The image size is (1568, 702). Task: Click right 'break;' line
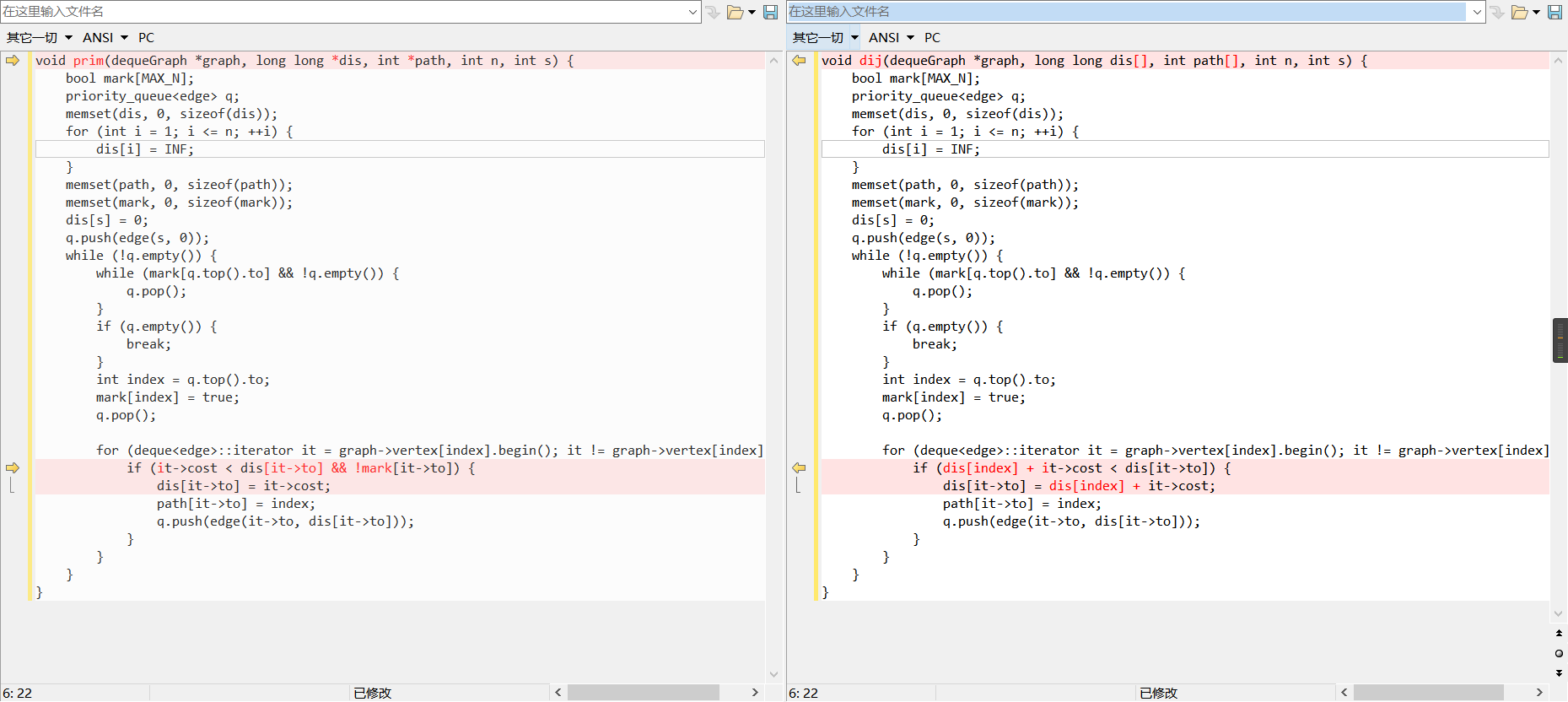tap(935, 344)
